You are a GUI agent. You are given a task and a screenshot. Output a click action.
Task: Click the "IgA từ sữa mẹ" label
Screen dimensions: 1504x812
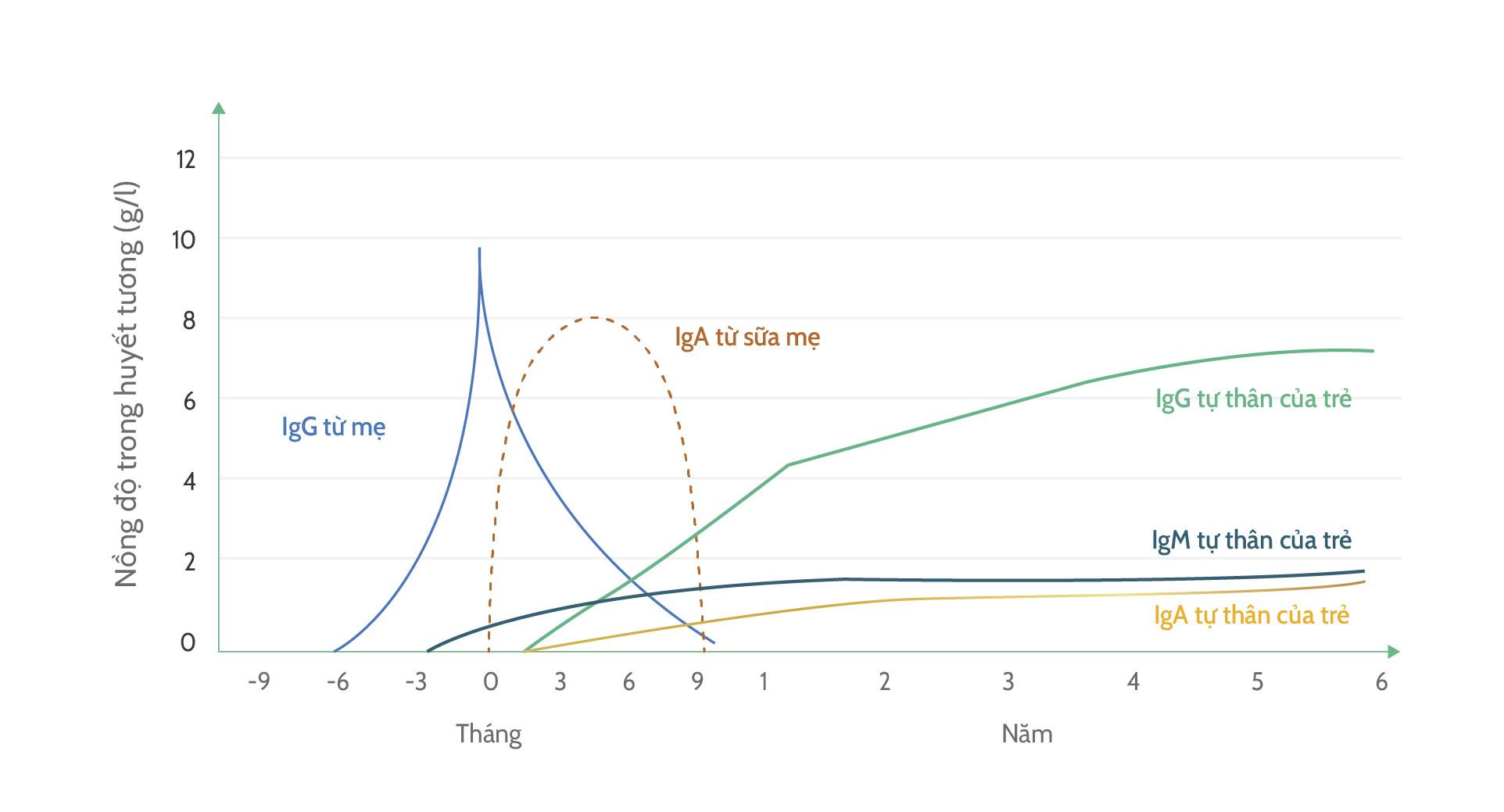coord(747,338)
